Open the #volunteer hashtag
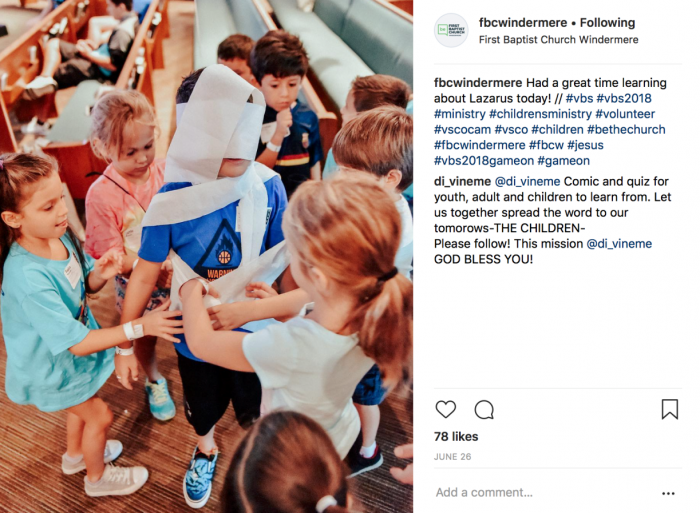700x513 pixels. click(x=625, y=114)
